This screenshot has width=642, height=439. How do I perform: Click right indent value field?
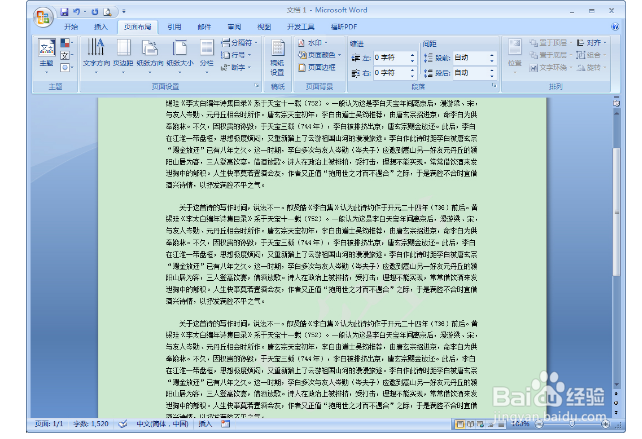click(390, 73)
